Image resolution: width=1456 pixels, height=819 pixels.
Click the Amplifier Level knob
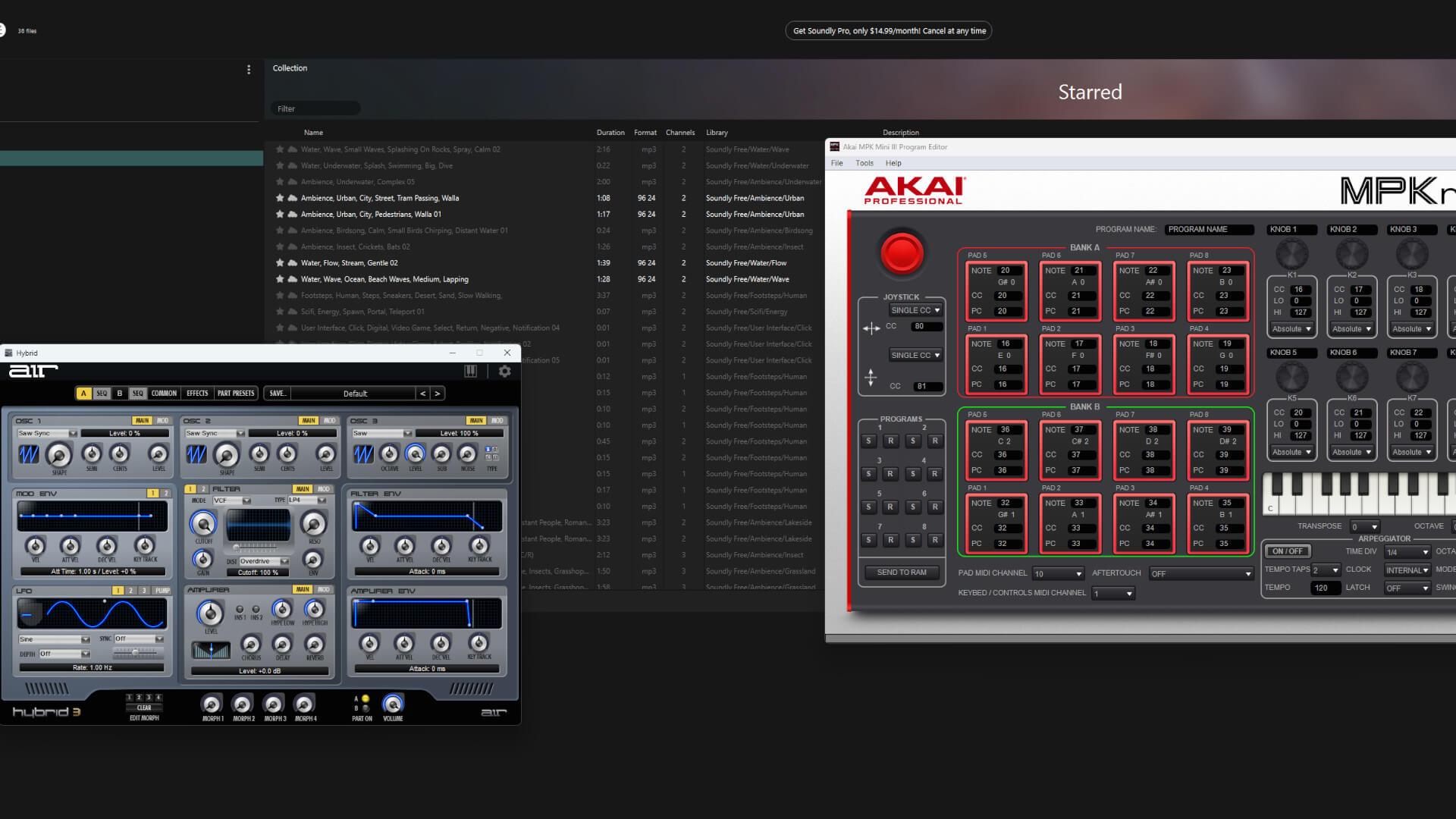[x=210, y=613]
